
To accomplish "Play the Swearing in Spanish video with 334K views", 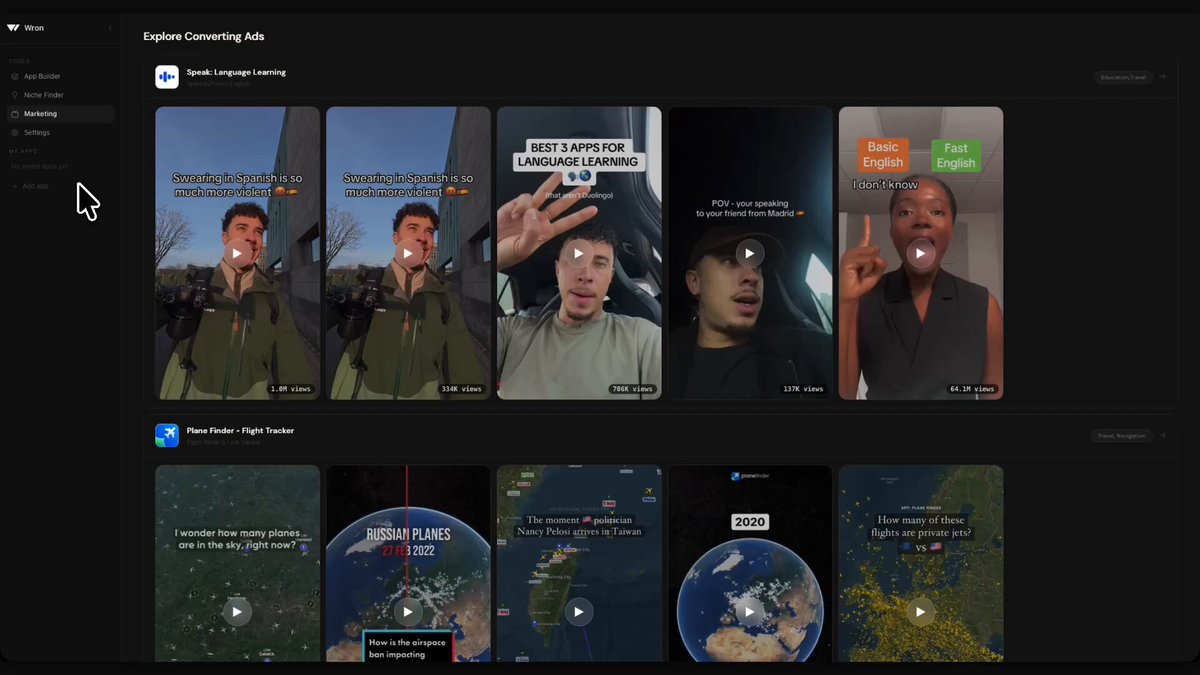I will click(408, 253).
